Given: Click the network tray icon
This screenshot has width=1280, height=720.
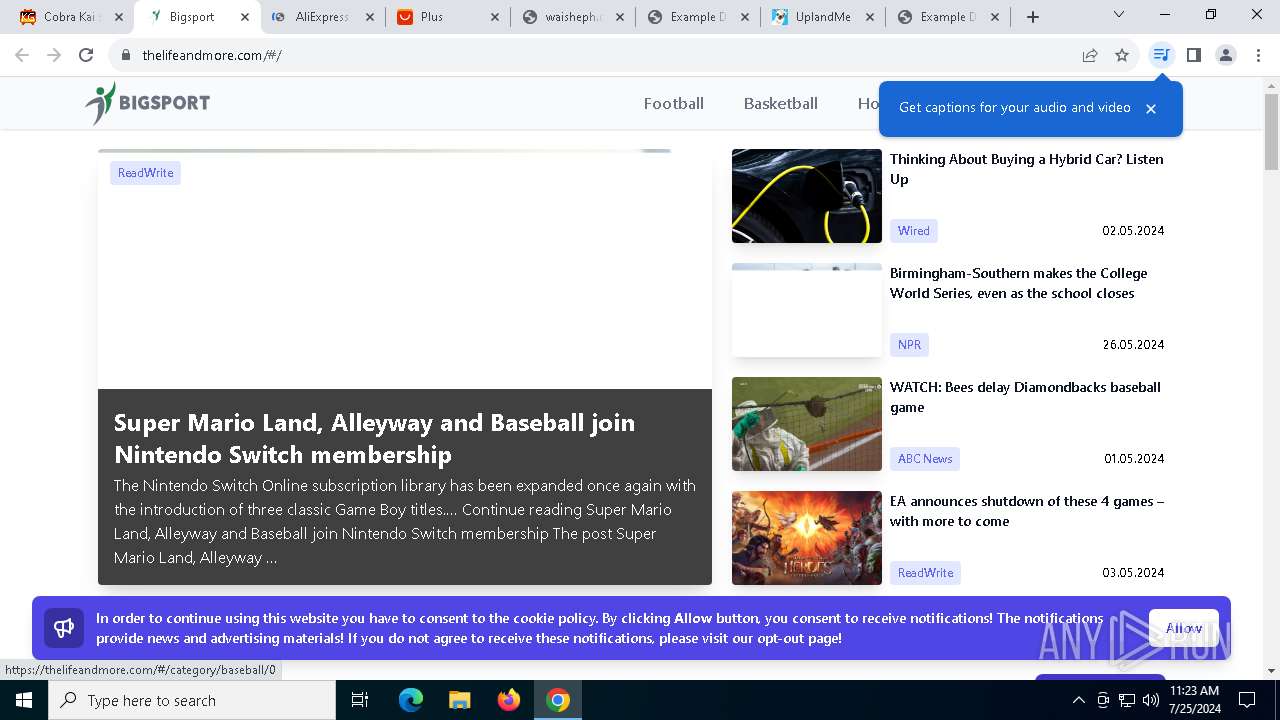Looking at the screenshot, I should coord(1127,700).
